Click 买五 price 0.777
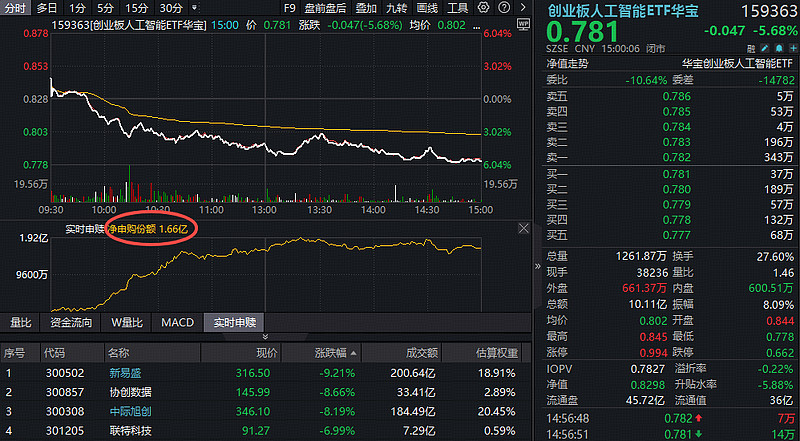The image size is (800, 441). [x=677, y=235]
